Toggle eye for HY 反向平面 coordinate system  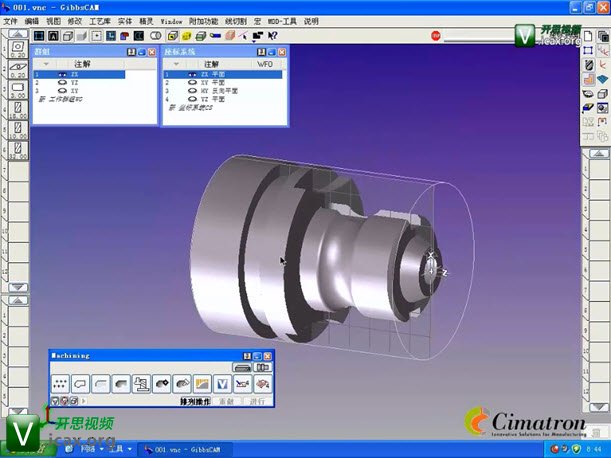click(192, 91)
